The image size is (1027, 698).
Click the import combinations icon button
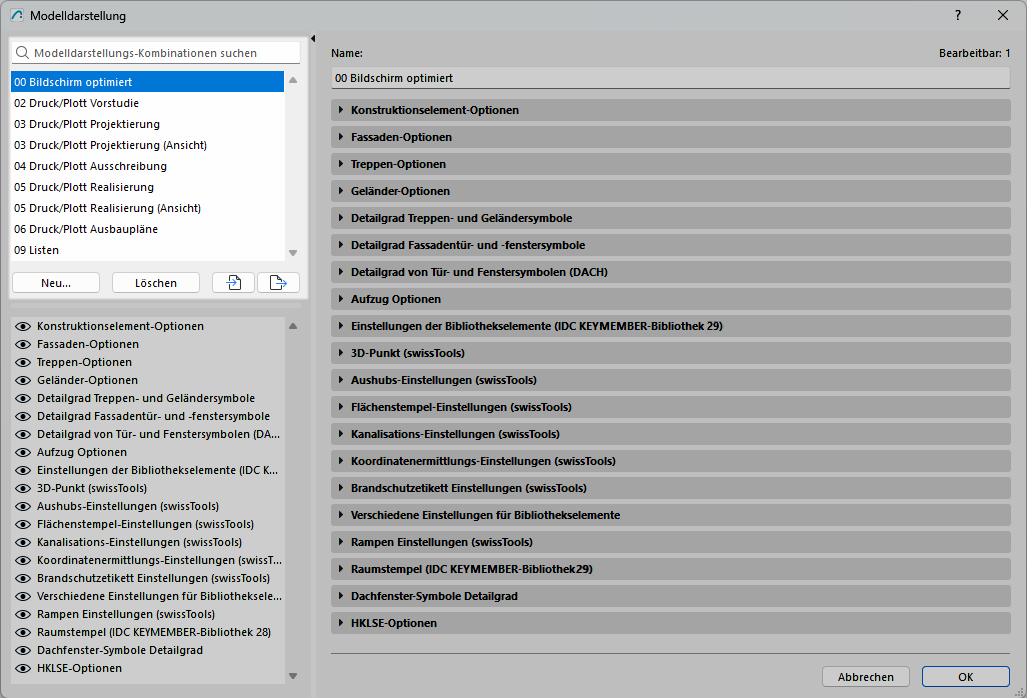point(233,283)
